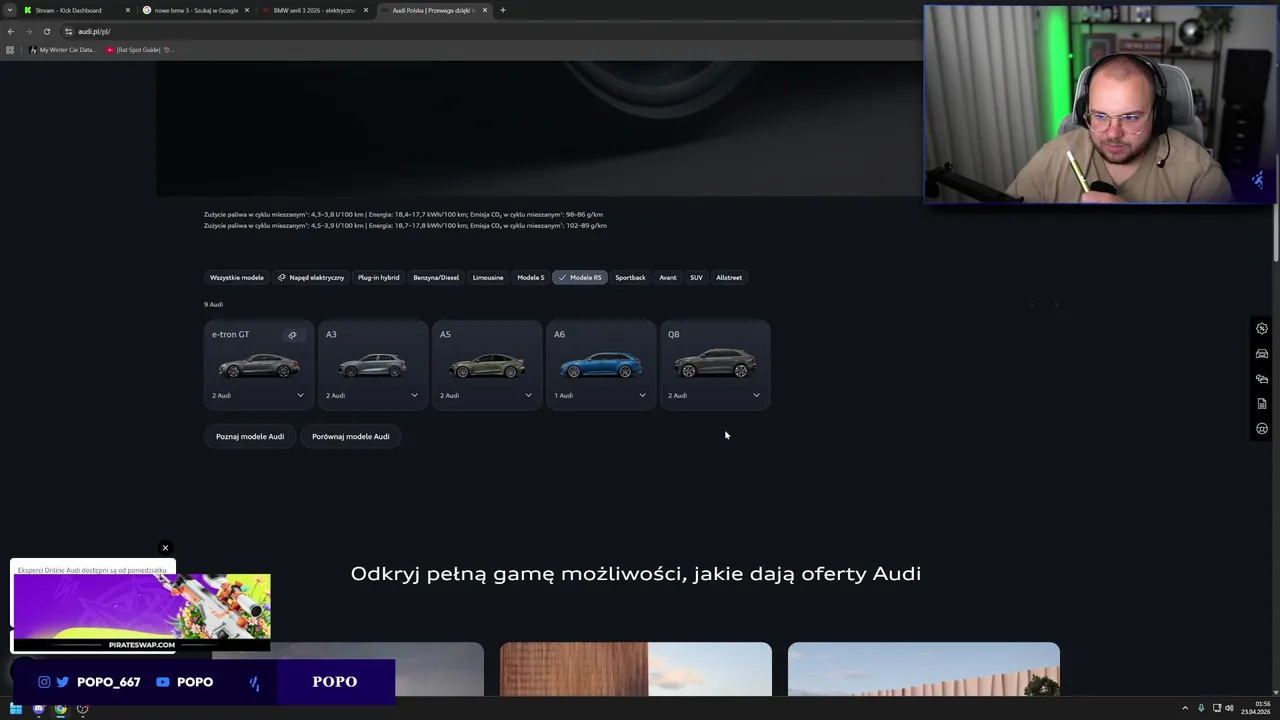
Task: Open the My Winter Car Data bookmark
Action: pos(62,50)
